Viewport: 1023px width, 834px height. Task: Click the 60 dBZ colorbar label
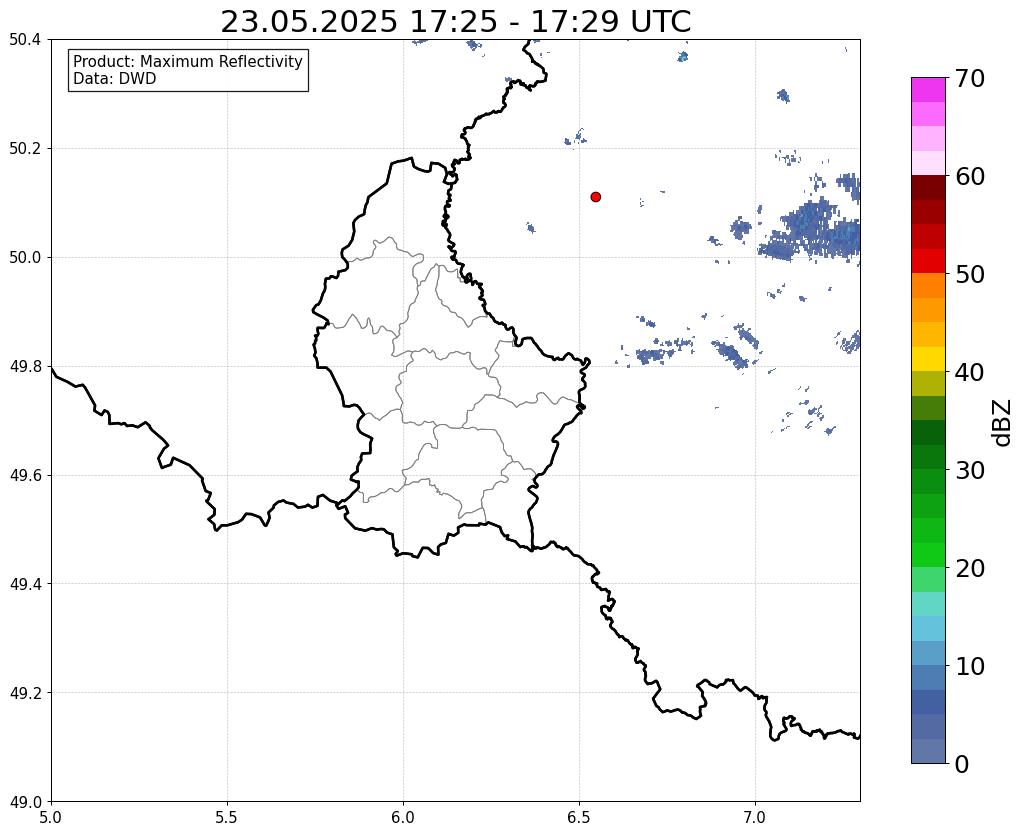970,176
